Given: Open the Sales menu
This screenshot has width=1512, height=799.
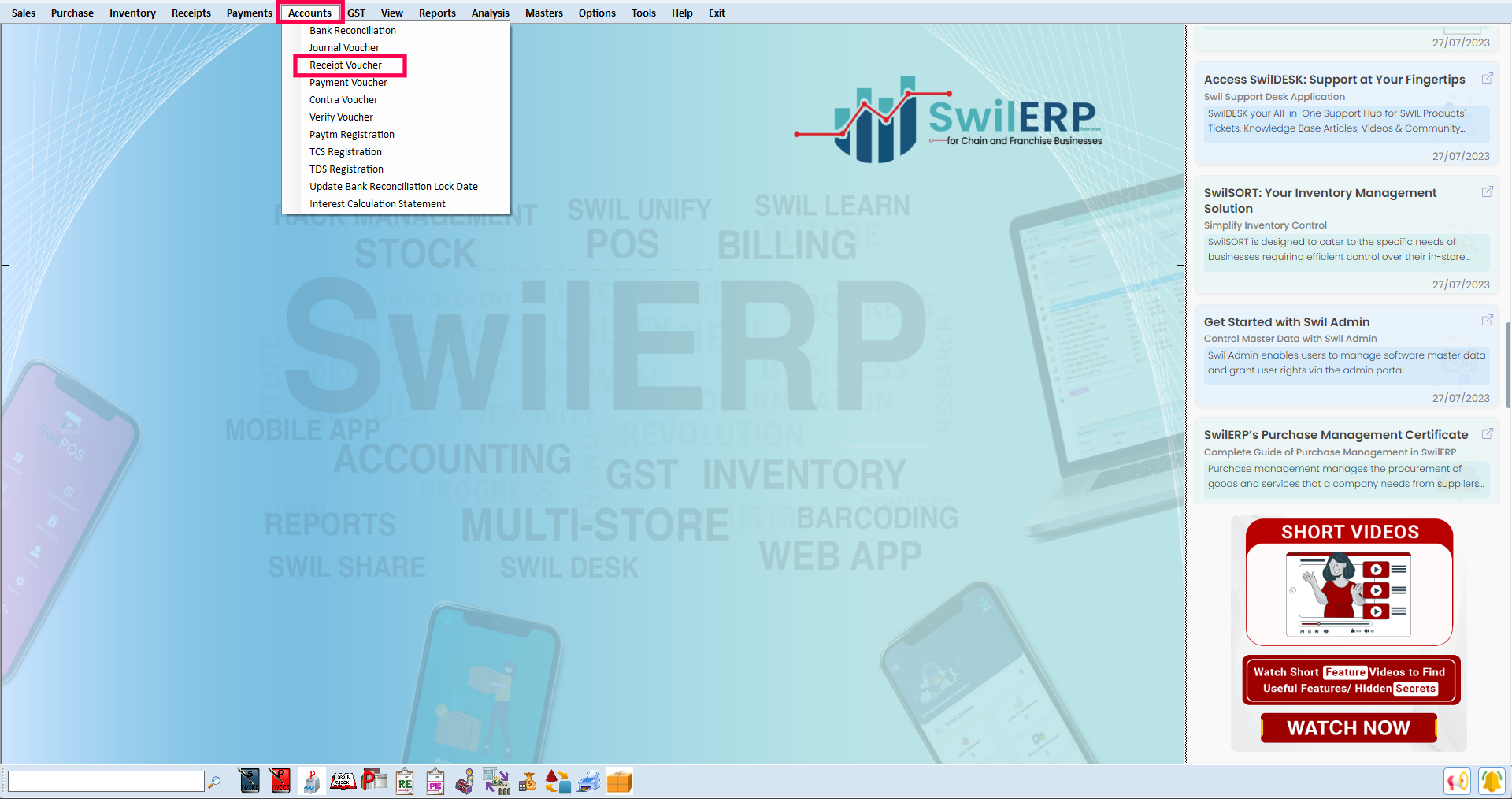Looking at the screenshot, I should (x=24, y=13).
